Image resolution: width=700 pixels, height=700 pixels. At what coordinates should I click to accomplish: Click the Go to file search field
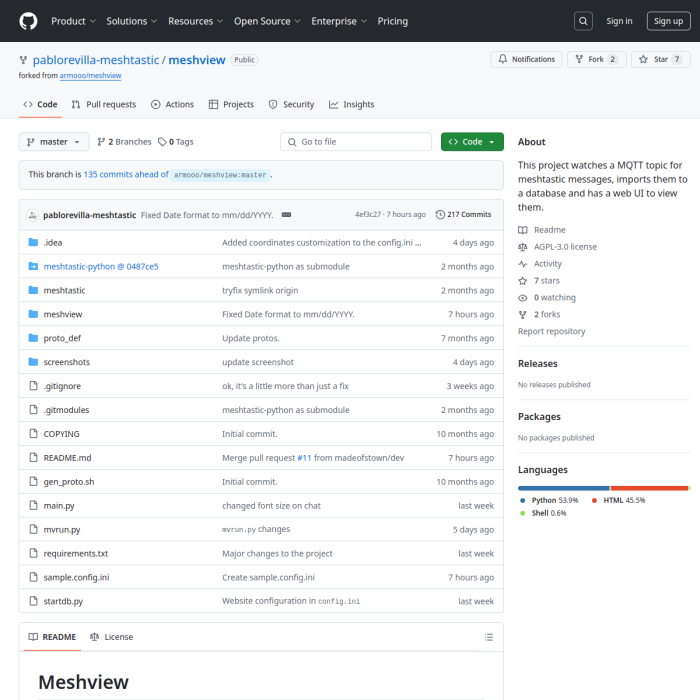point(356,142)
